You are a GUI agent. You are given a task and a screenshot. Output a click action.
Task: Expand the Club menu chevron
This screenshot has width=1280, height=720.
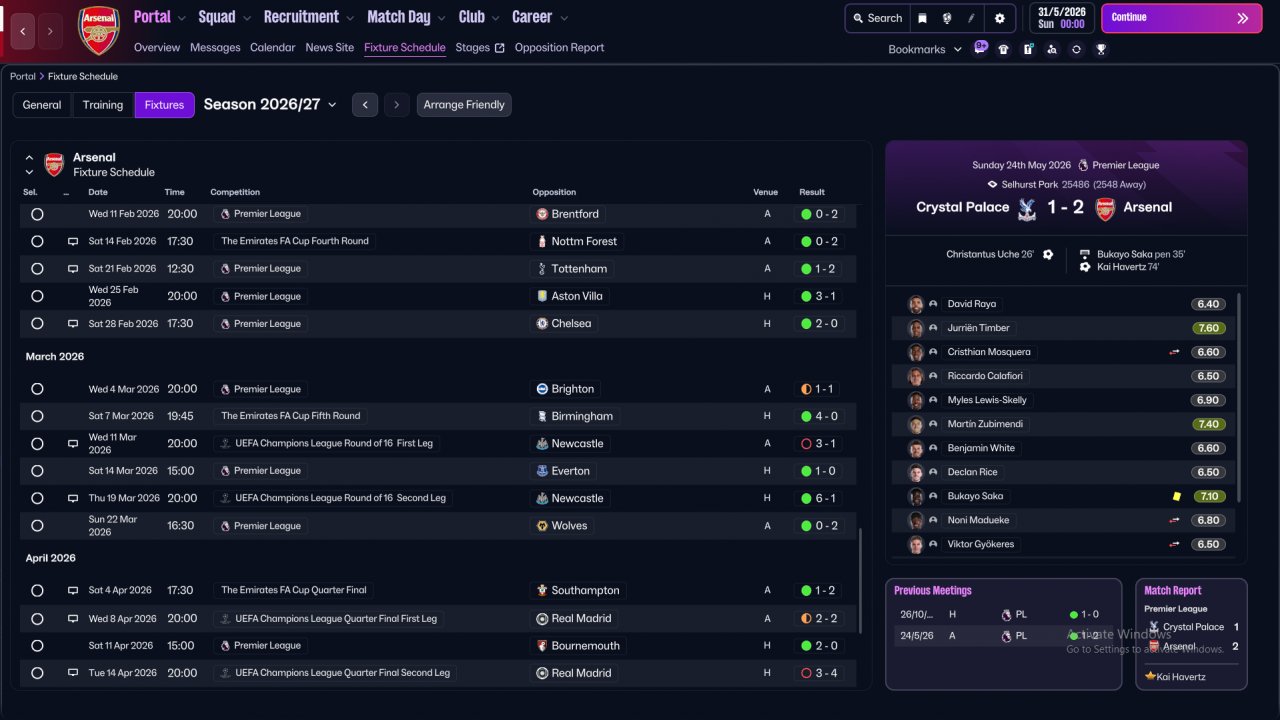[494, 18]
